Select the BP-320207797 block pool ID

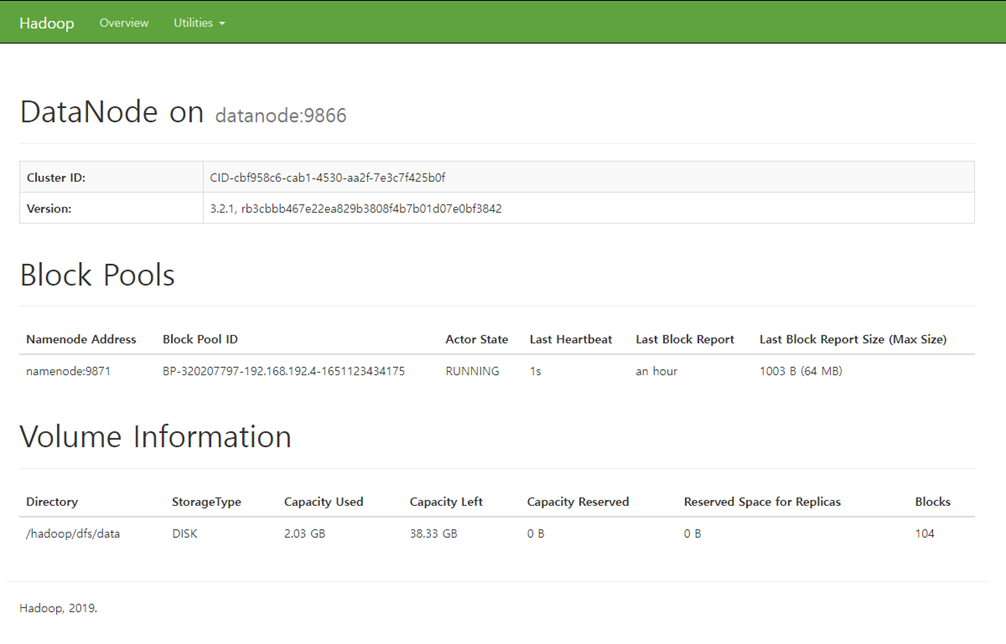point(284,371)
